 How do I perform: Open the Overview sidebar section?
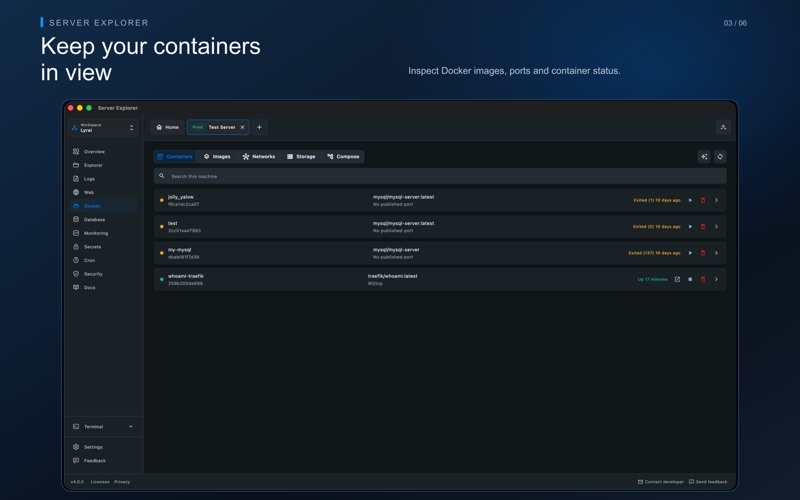click(104, 152)
